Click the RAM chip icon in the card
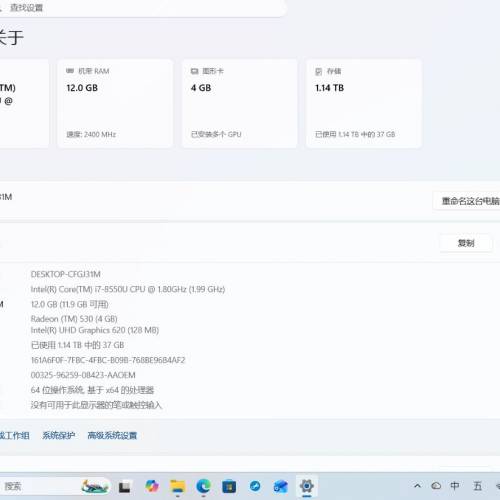Screen dimensions: 500x500 pyautogui.click(x=70, y=71)
